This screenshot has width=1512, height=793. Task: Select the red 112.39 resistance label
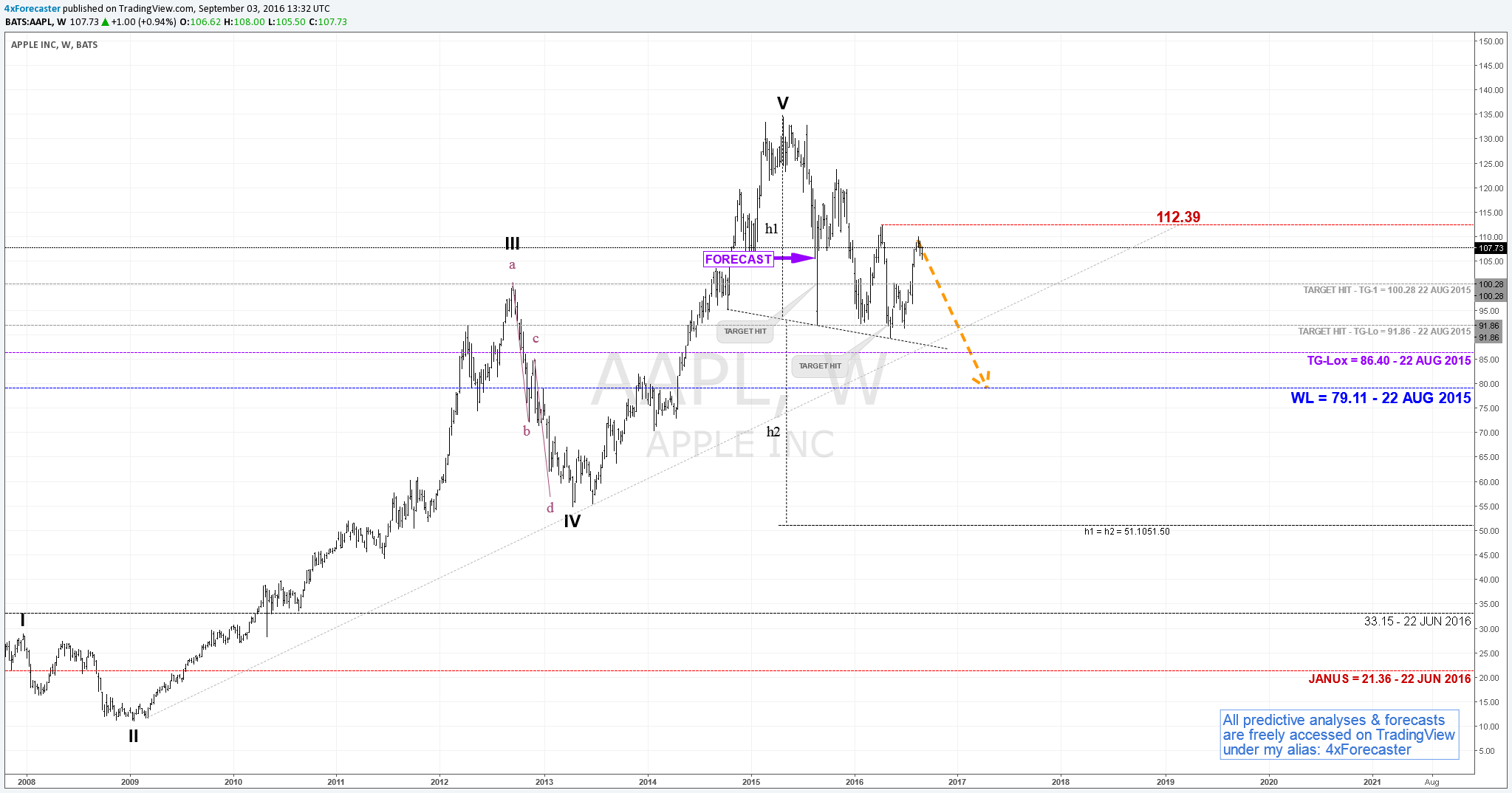coord(1178,217)
